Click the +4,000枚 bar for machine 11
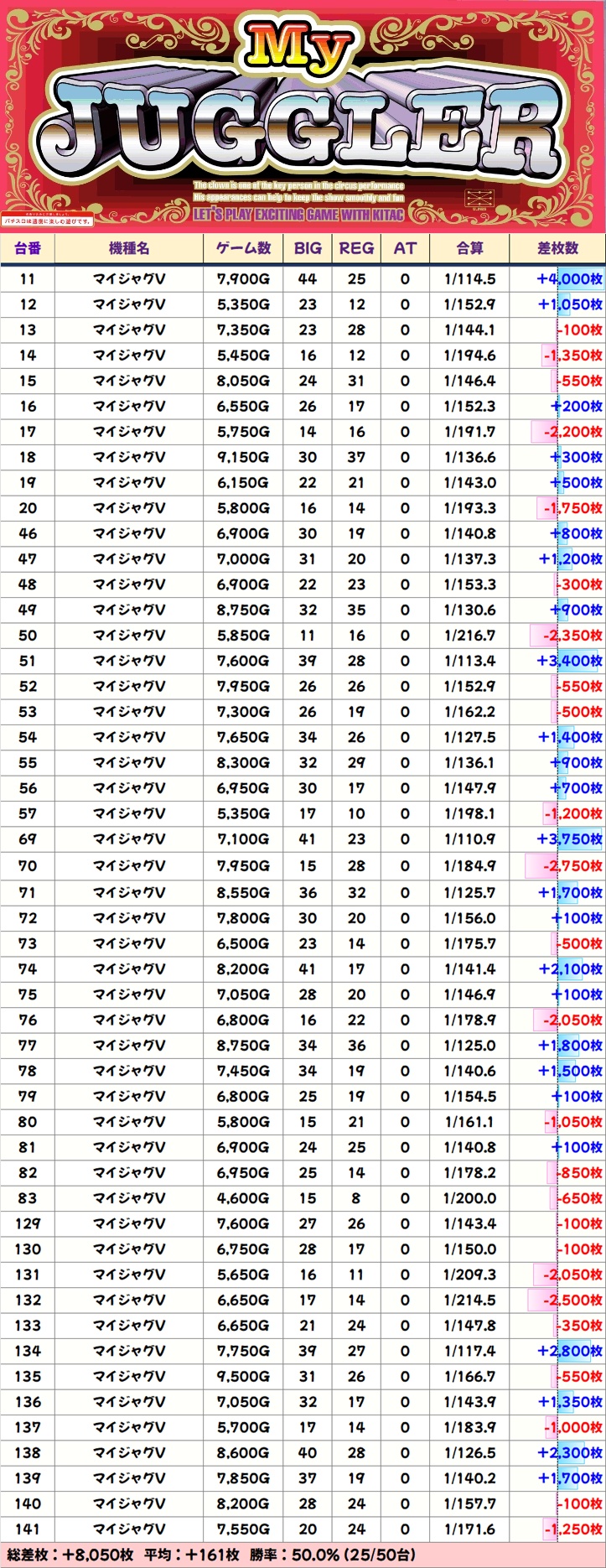The image size is (606, 1568). tap(570, 279)
